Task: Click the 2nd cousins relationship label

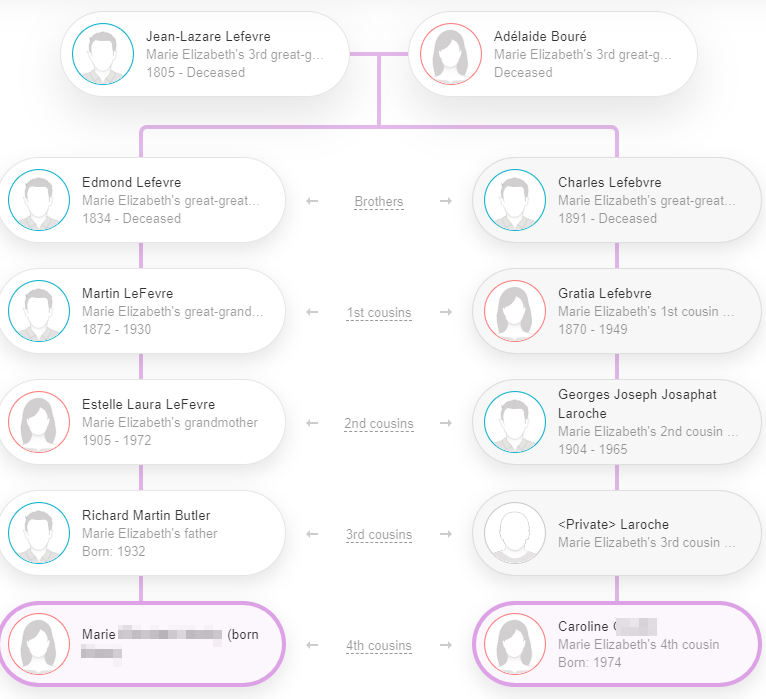Action: click(x=379, y=424)
